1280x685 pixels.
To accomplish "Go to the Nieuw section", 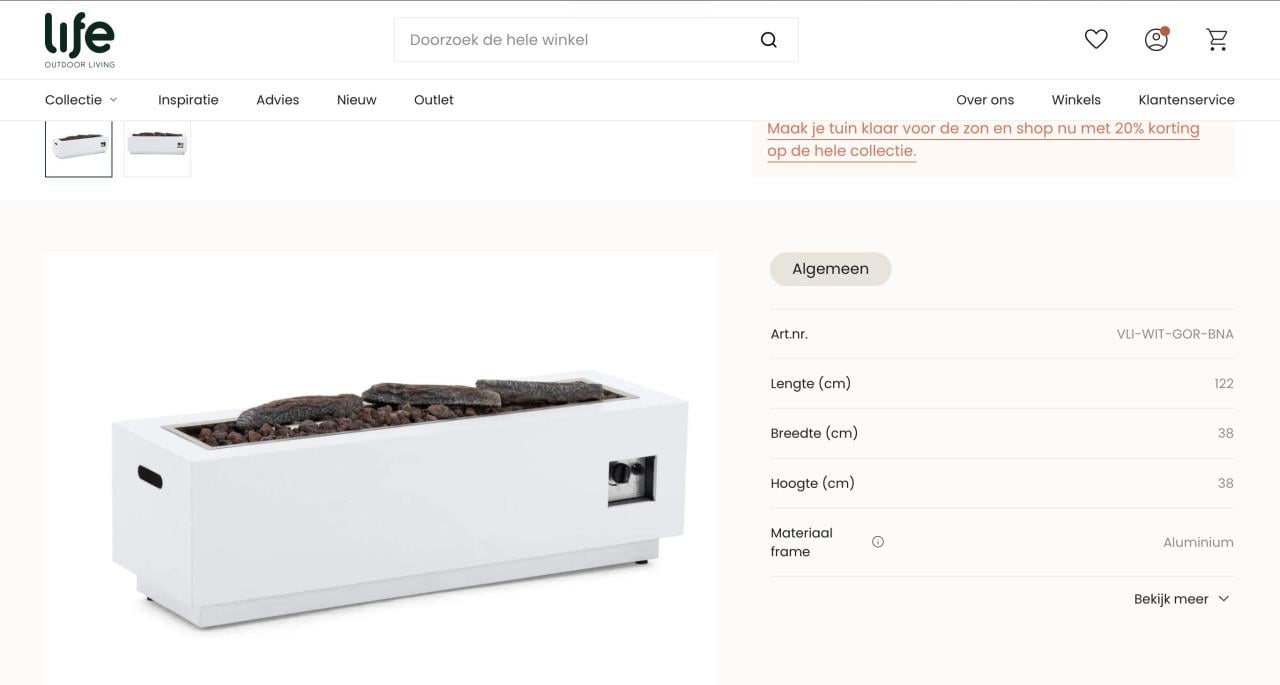I will click(357, 100).
